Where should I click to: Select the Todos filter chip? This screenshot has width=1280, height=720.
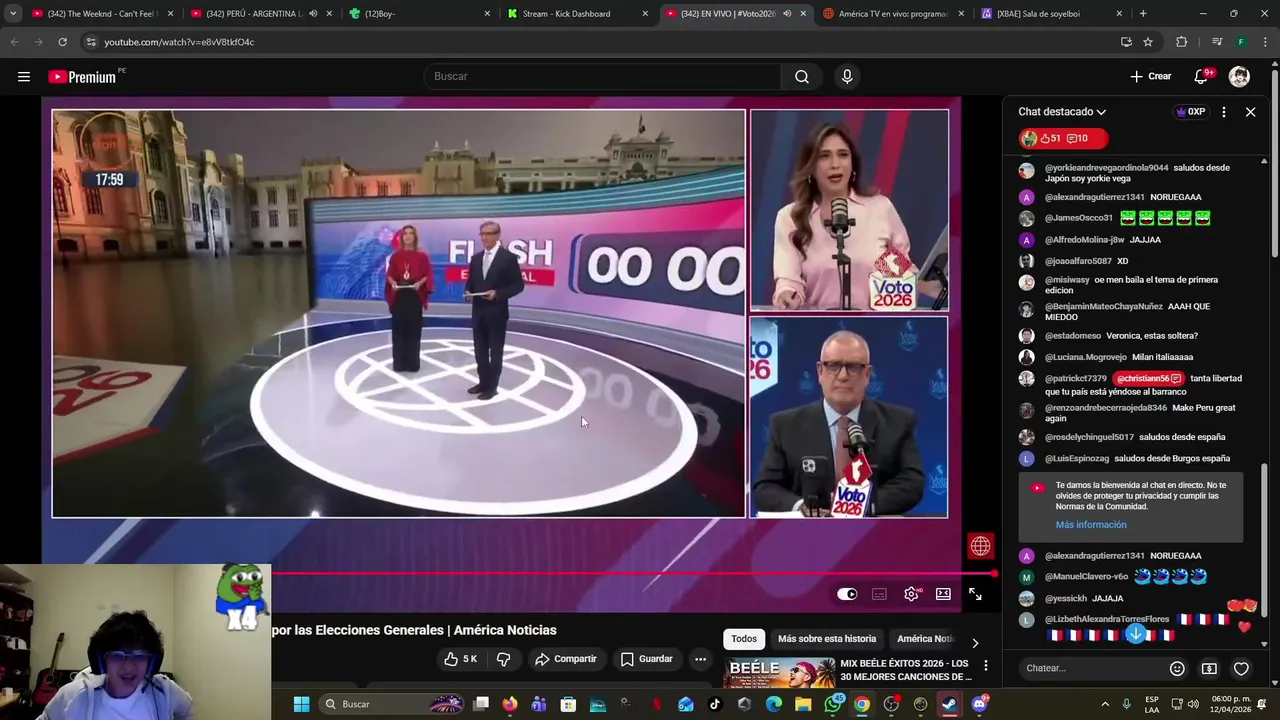click(744, 639)
